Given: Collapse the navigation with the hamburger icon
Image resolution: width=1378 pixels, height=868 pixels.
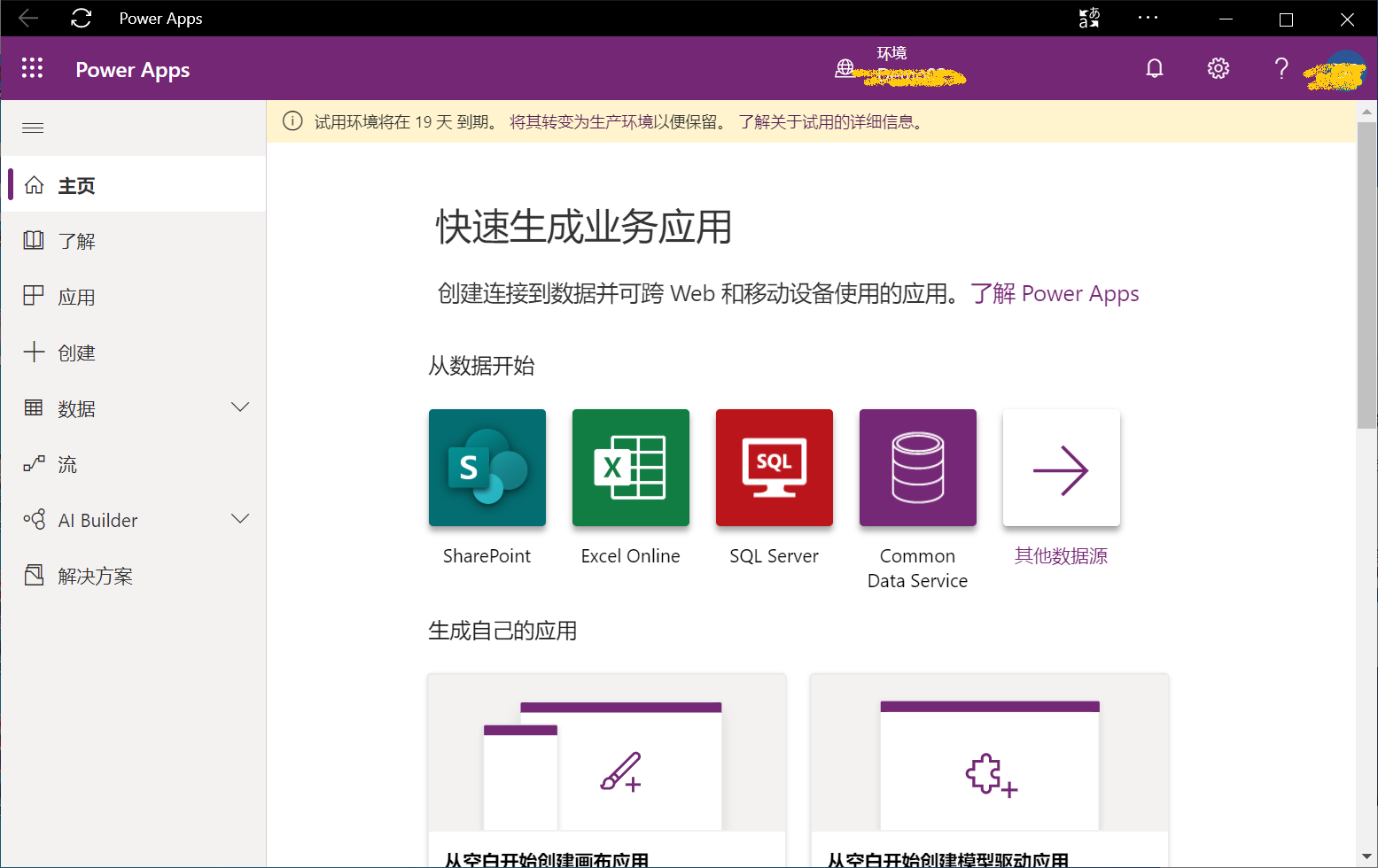Looking at the screenshot, I should pos(32,128).
